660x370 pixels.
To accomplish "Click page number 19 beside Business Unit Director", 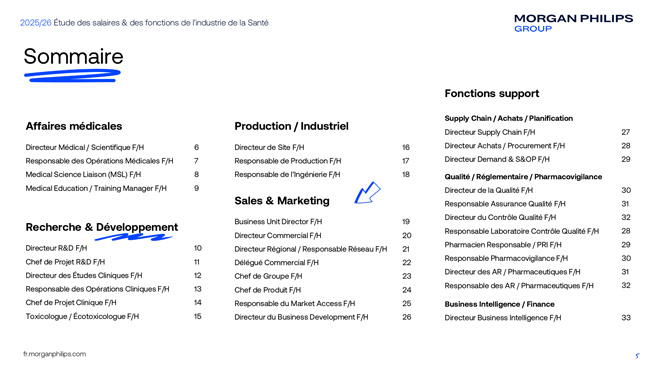I will (406, 221).
